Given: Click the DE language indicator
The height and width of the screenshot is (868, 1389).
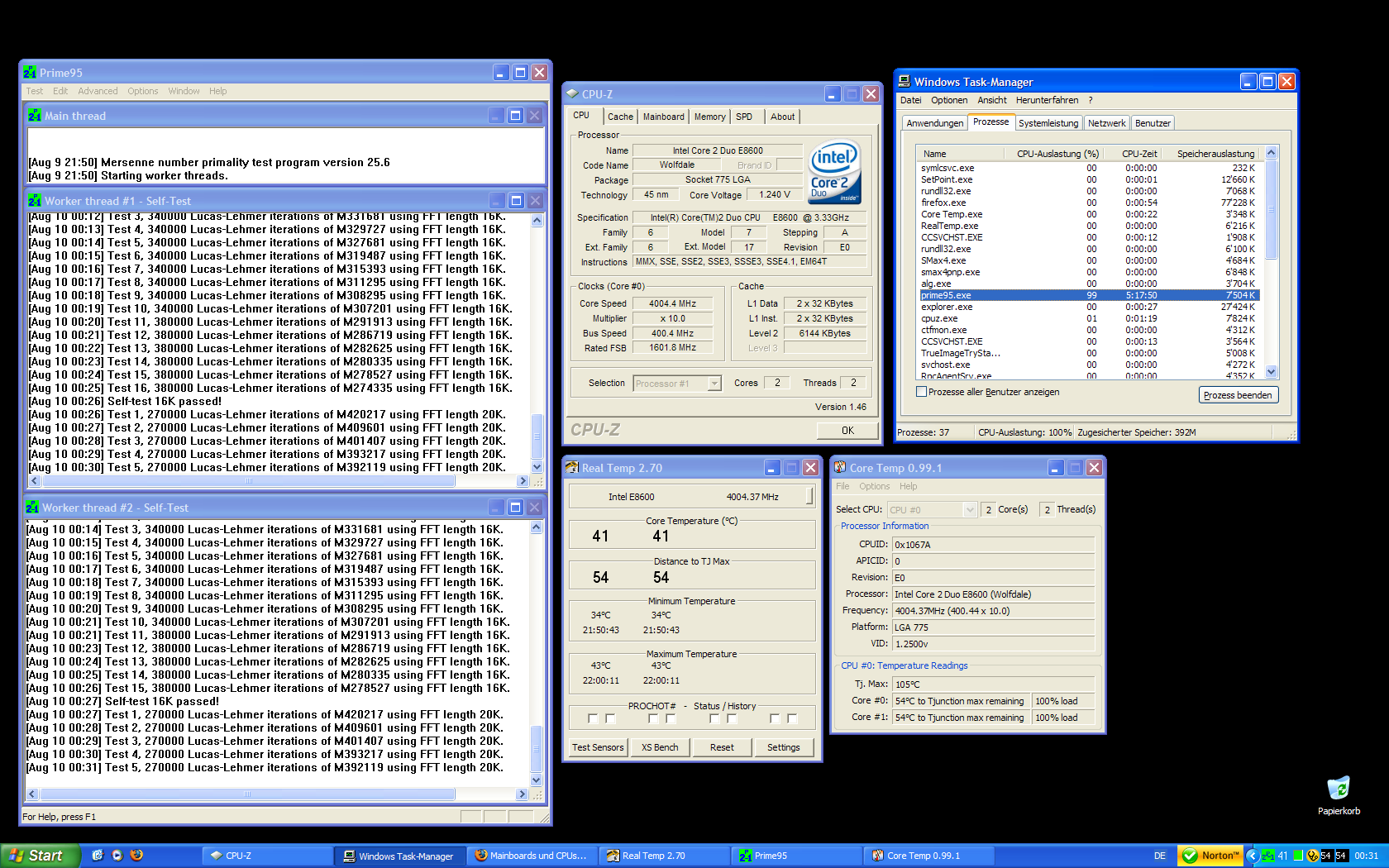Looking at the screenshot, I should pyautogui.click(x=1160, y=856).
